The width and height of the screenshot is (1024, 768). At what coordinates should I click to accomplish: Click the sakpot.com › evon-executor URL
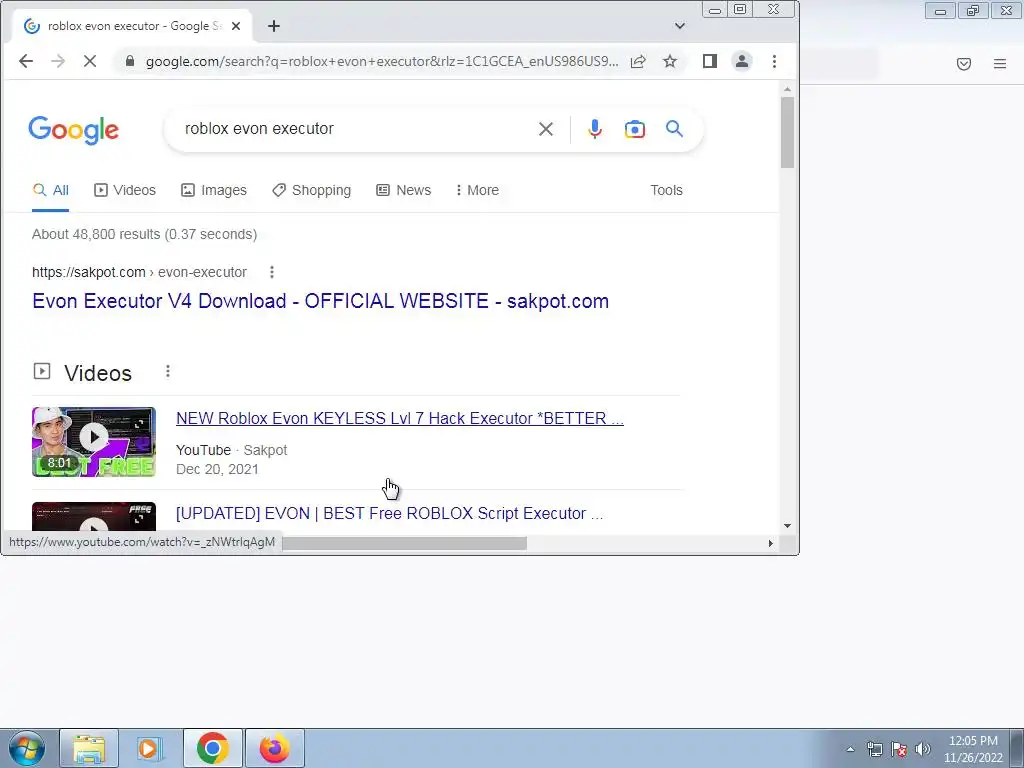pyautogui.click(x=139, y=272)
